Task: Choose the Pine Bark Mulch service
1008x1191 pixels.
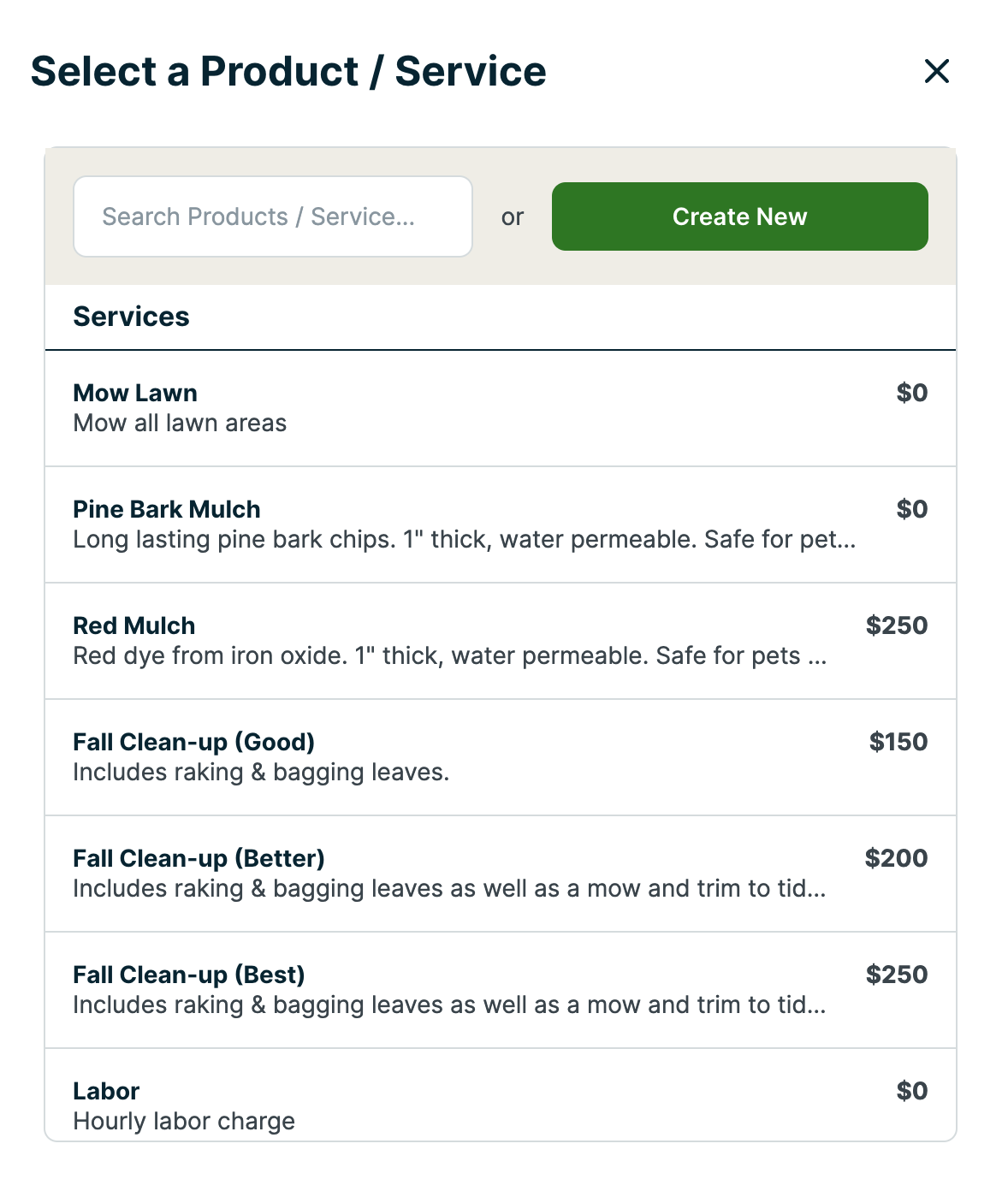Action: click(x=167, y=510)
